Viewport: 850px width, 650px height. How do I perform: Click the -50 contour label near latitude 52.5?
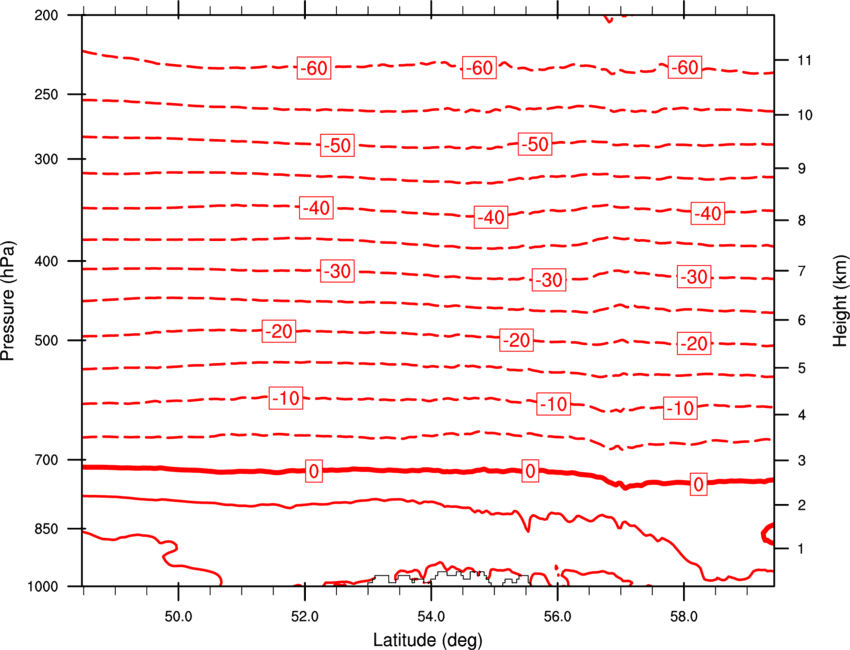click(337, 145)
